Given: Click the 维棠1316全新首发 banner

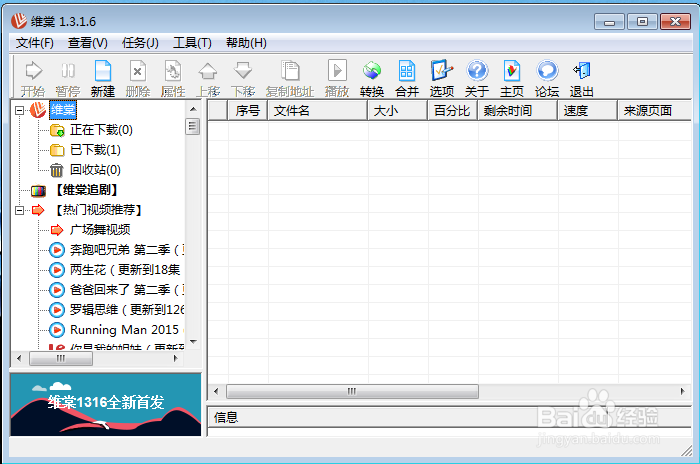Looking at the screenshot, I should click(105, 404).
